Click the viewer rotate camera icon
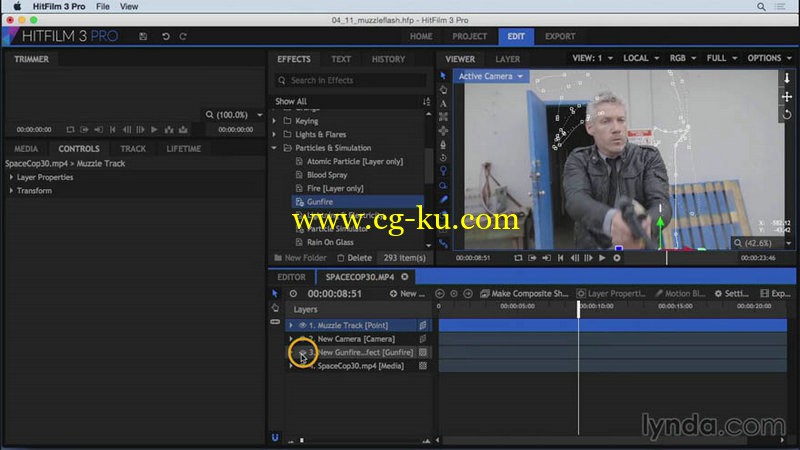The width and height of the screenshot is (800, 450). click(787, 114)
